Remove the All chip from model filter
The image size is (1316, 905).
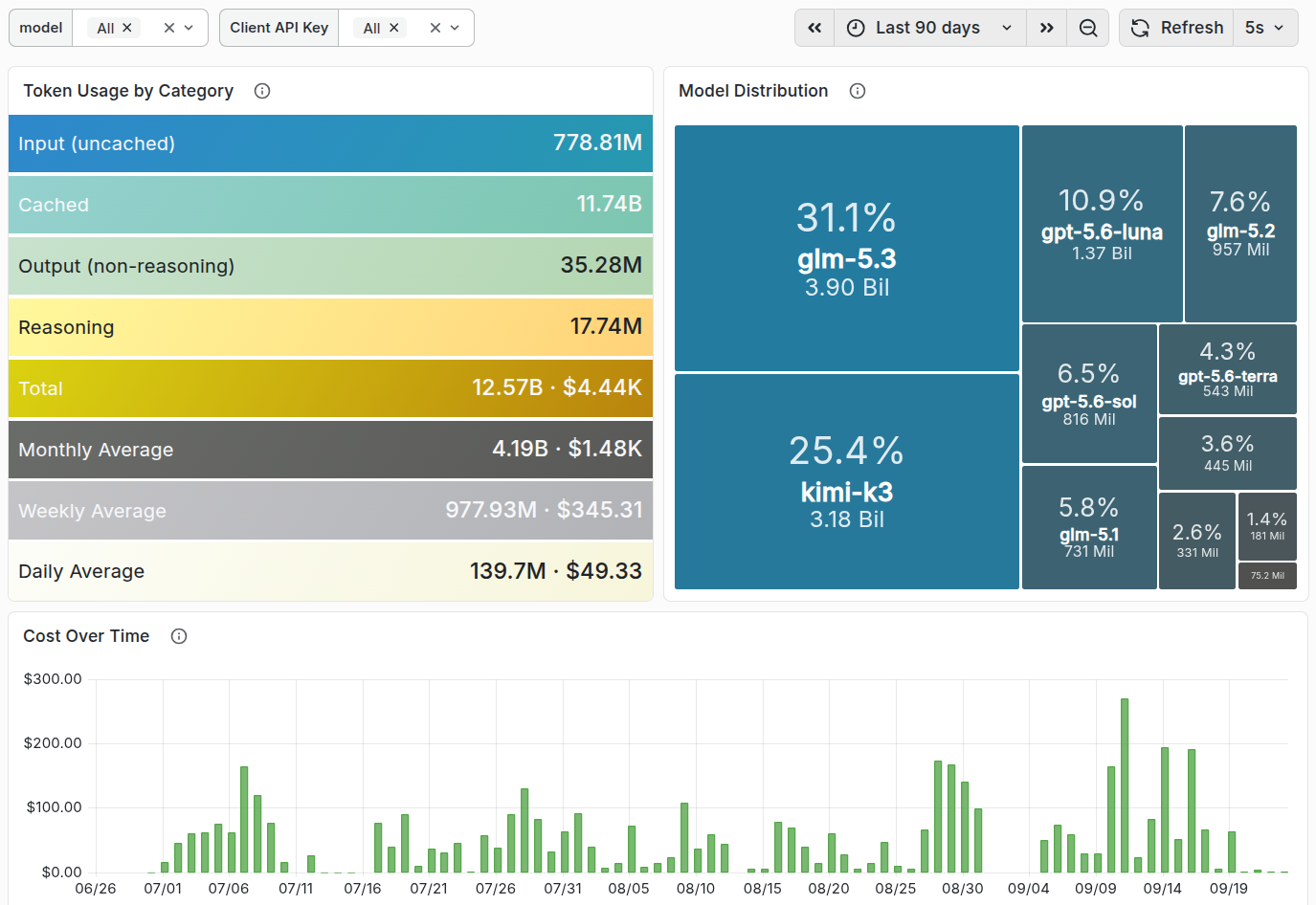click(127, 28)
